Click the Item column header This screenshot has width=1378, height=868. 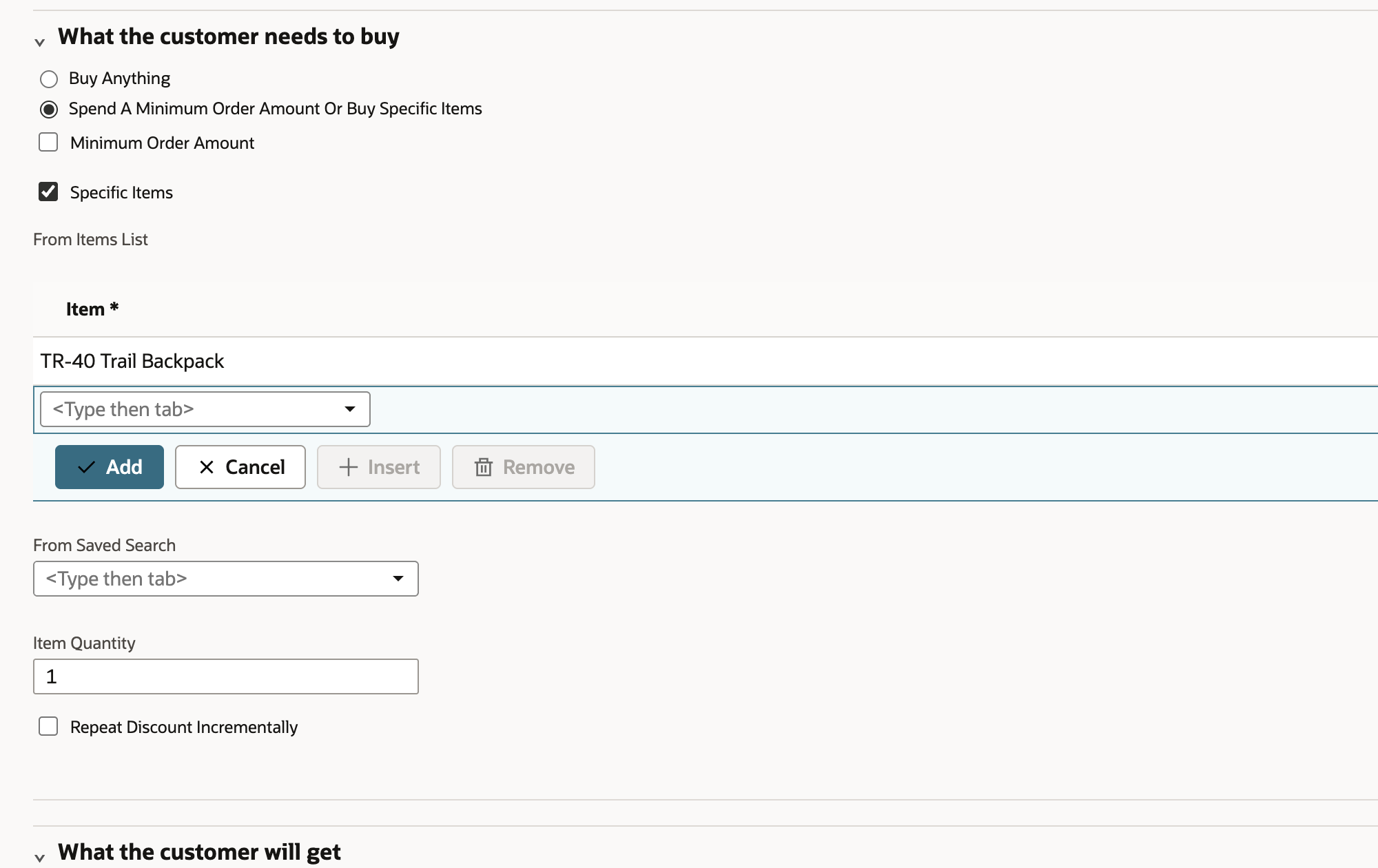coord(92,309)
